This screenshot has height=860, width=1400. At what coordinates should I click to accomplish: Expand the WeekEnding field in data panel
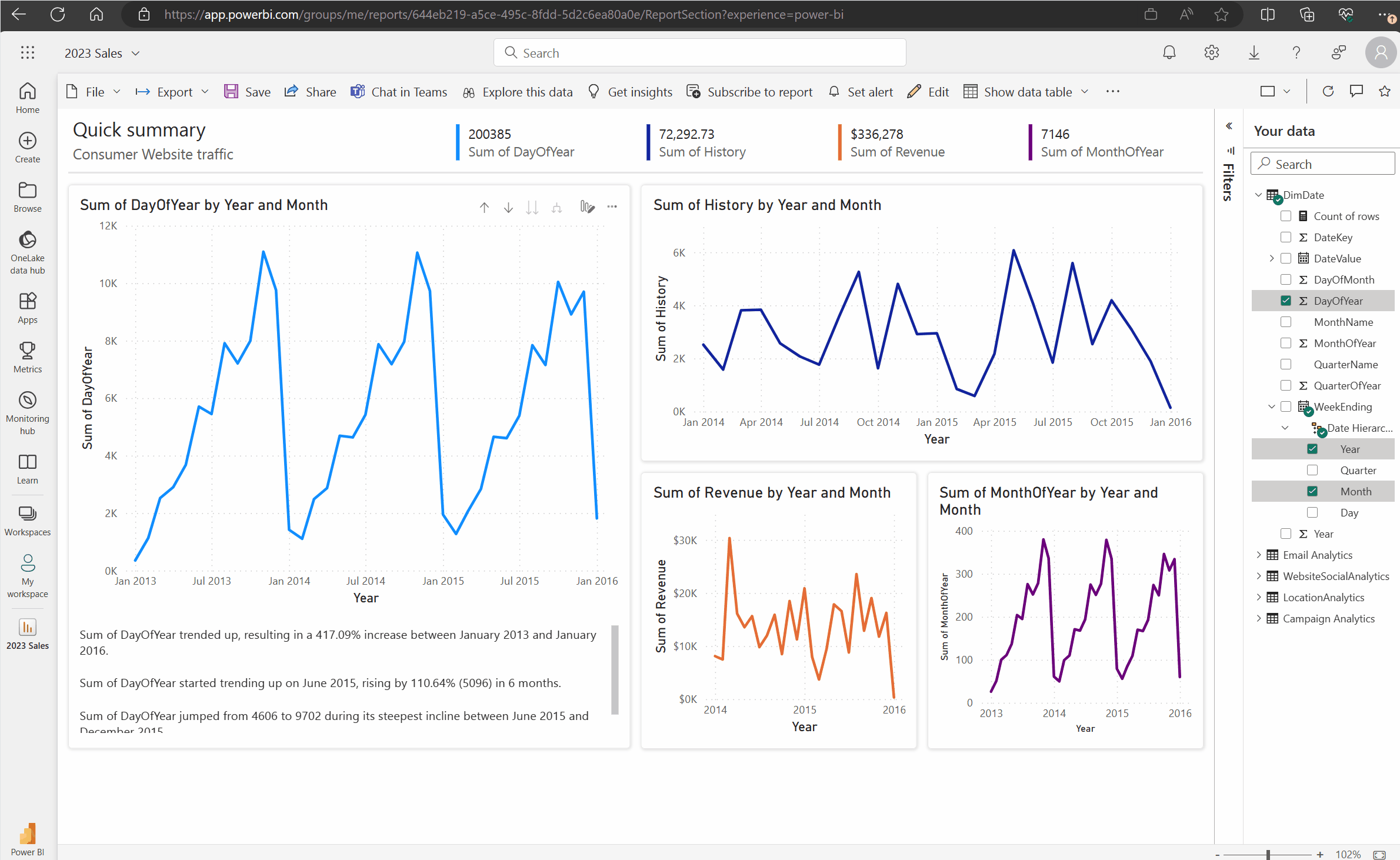(x=1271, y=407)
